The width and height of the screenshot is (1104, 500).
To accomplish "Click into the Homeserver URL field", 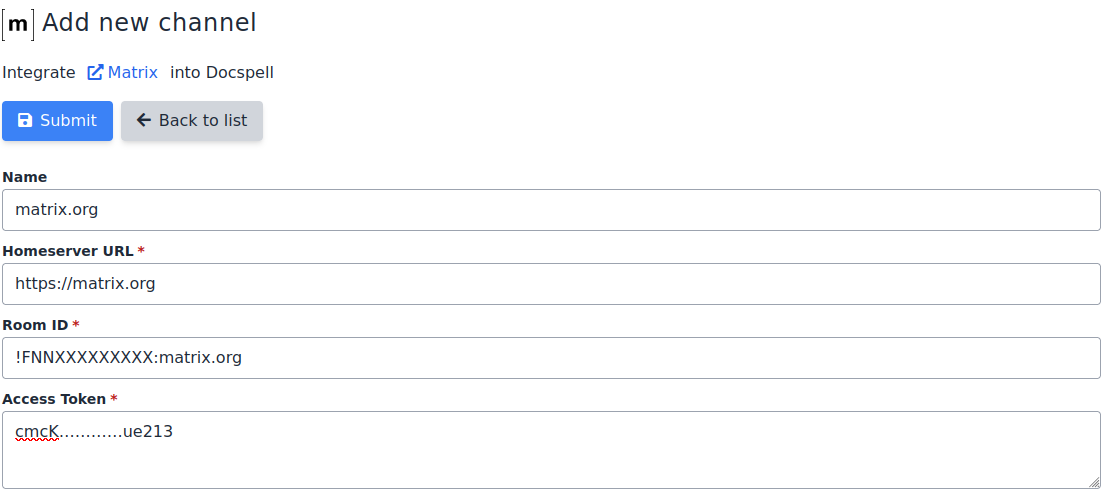I will click(551, 284).
